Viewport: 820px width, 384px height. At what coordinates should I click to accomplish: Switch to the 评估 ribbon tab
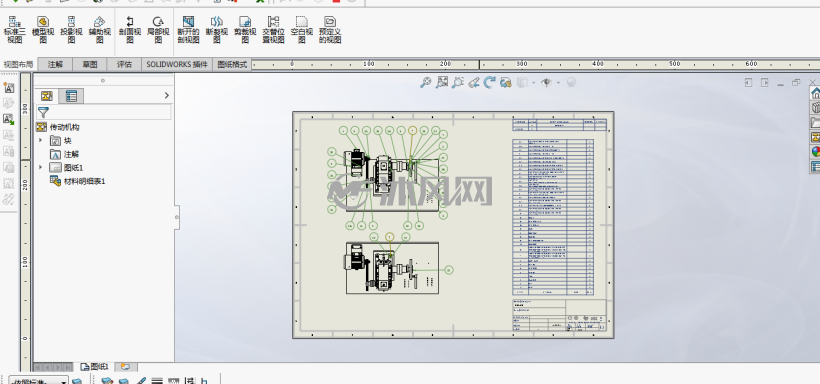tap(124, 64)
